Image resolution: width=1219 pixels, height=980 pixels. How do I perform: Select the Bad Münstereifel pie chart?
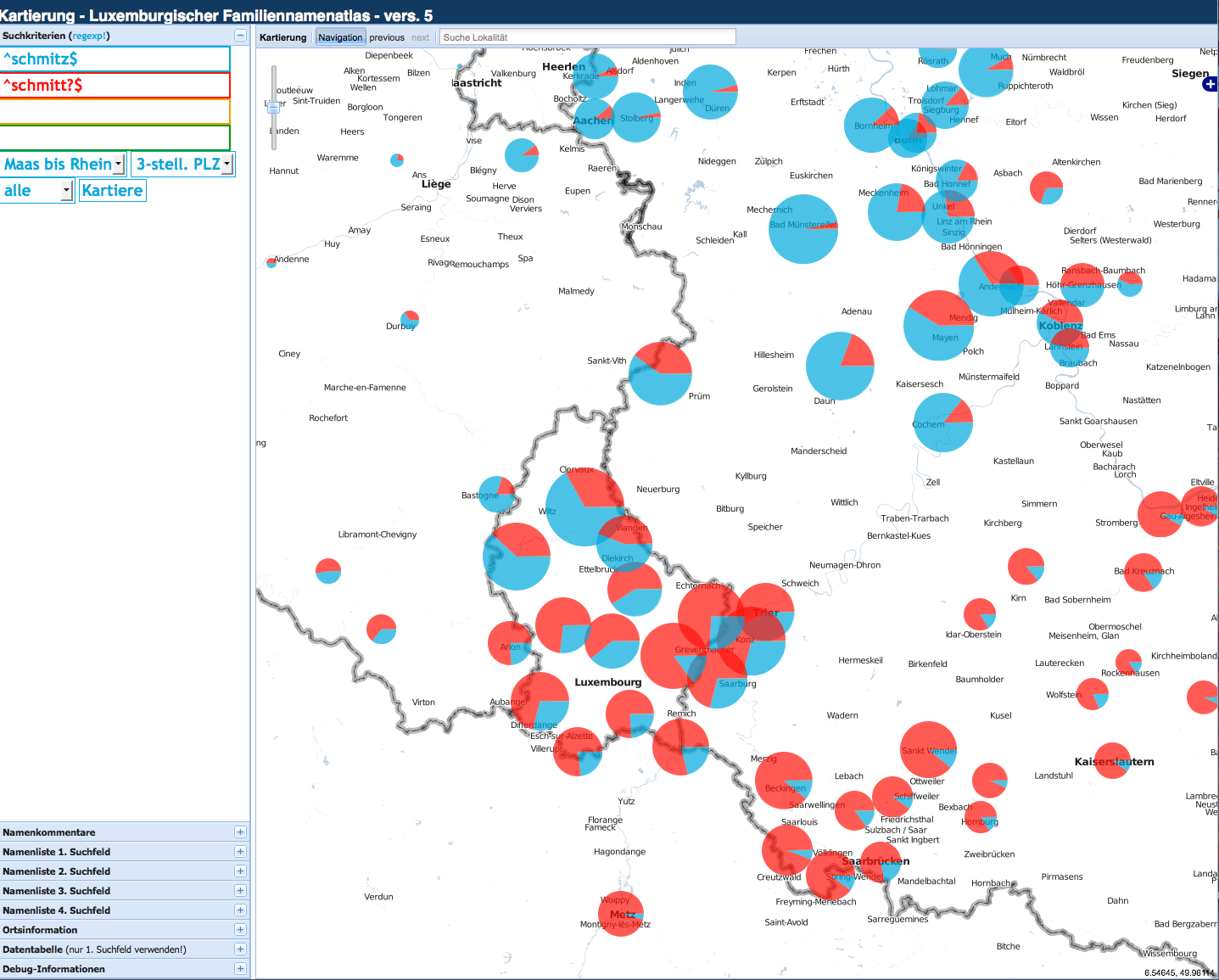coord(802,229)
